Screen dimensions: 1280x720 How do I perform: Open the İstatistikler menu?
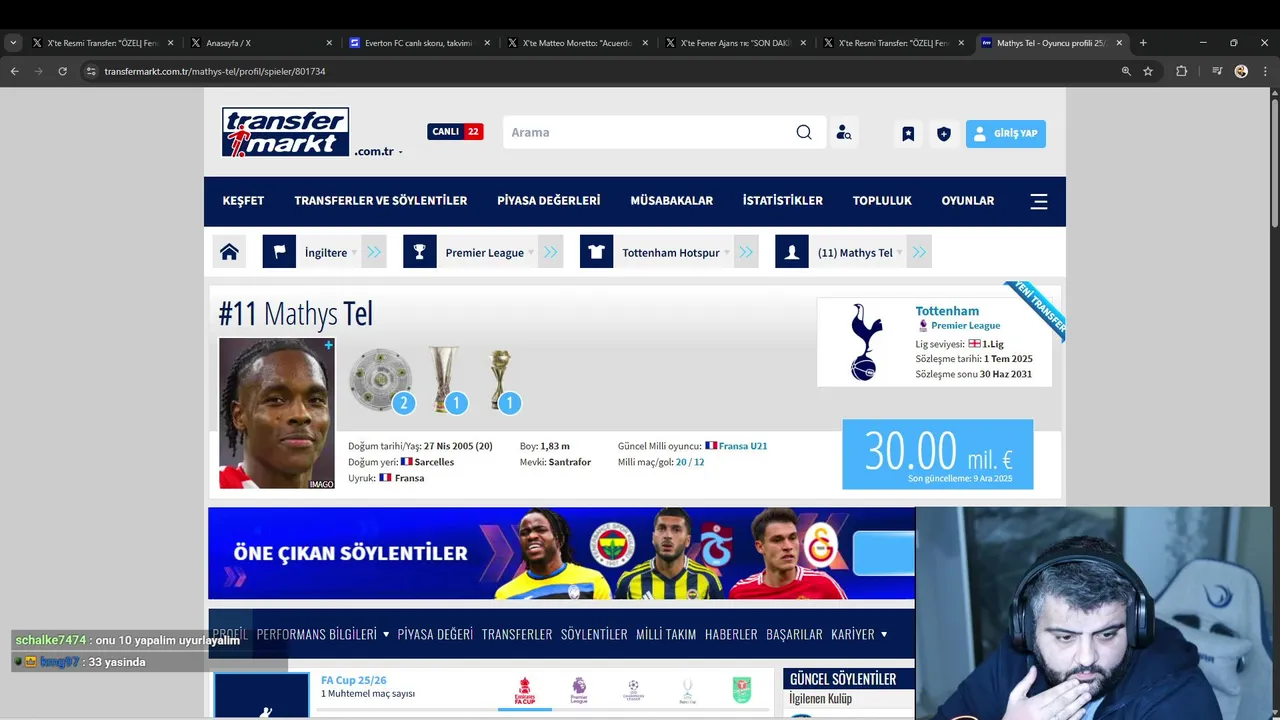click(782, 201)
